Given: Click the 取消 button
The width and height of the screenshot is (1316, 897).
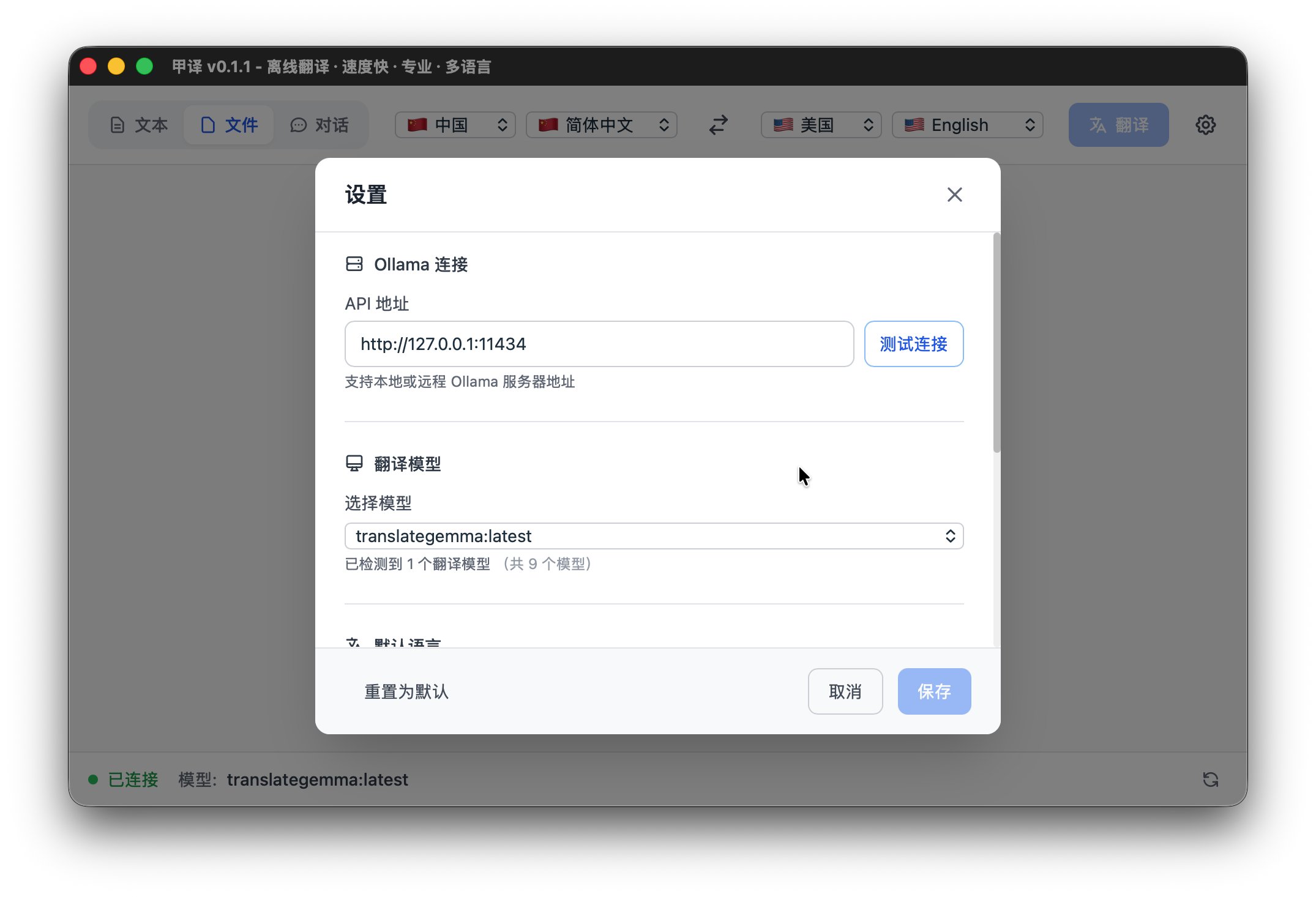Looking at the screenshot, I should pyautogui.click(x=845, y=691).
